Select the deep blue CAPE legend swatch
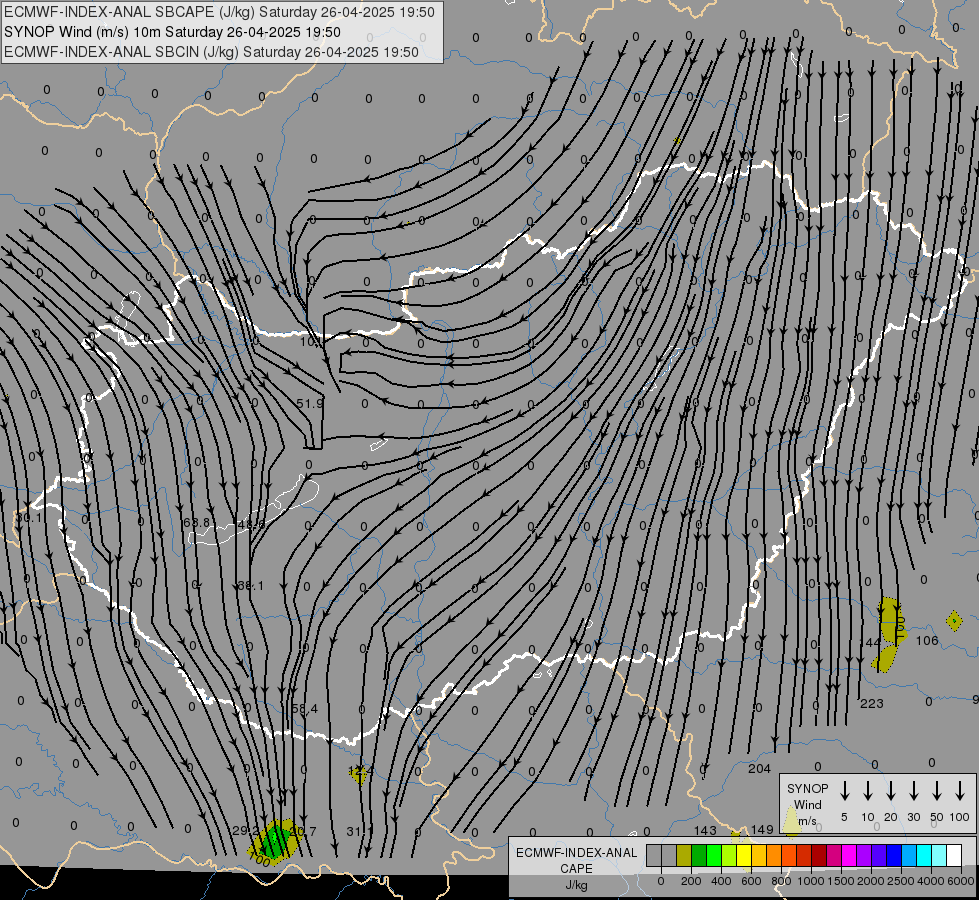 894,856
